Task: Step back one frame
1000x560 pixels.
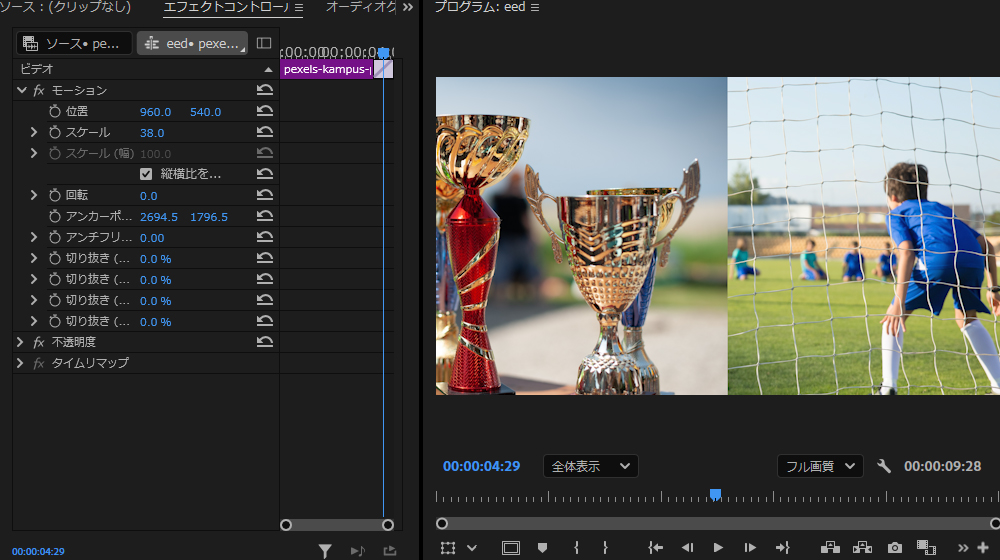Action: coord(688,548)
